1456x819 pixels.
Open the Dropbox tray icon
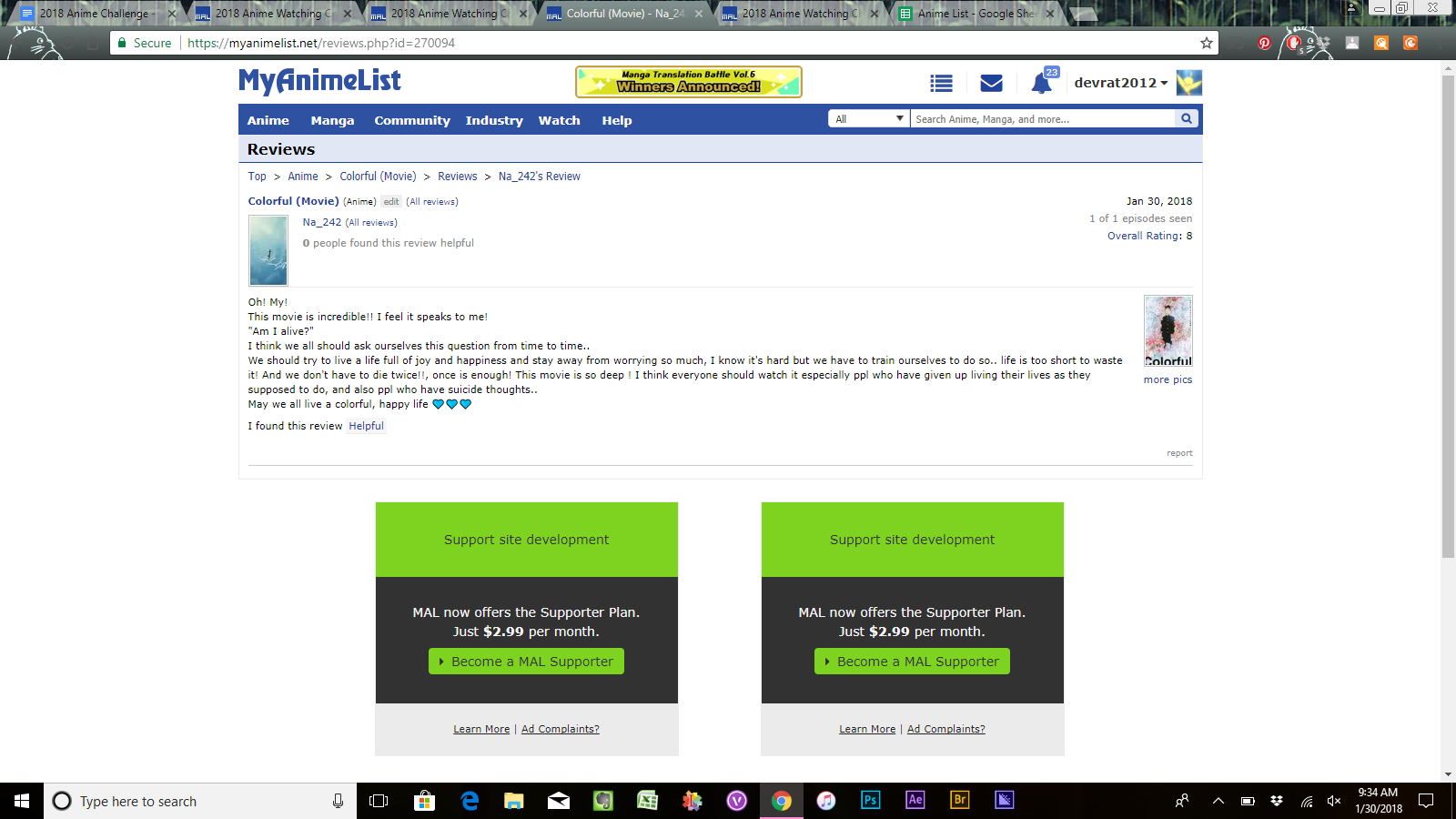[x=1277, y=801]
